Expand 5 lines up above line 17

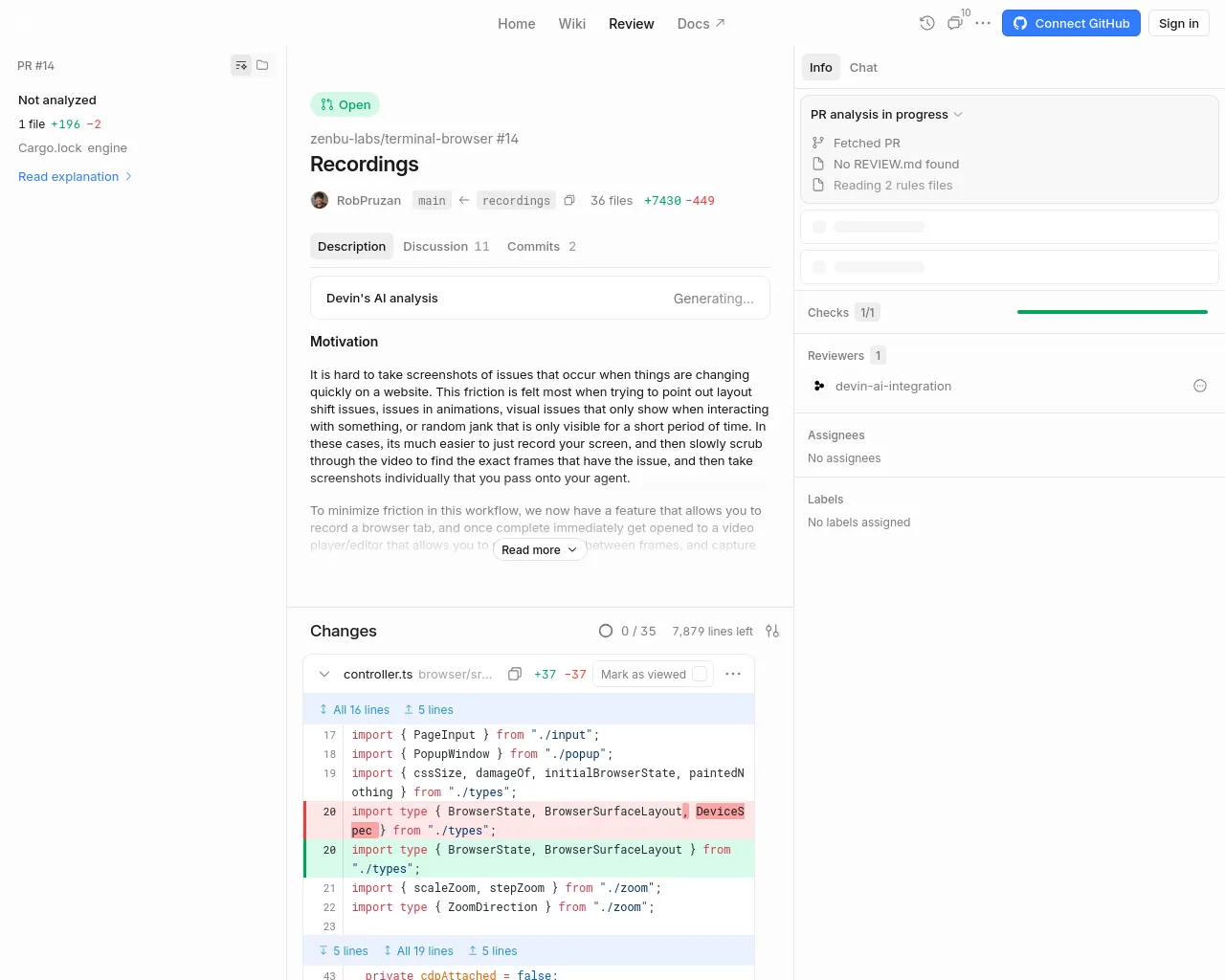pyautogui.click(x=429, y=709)
